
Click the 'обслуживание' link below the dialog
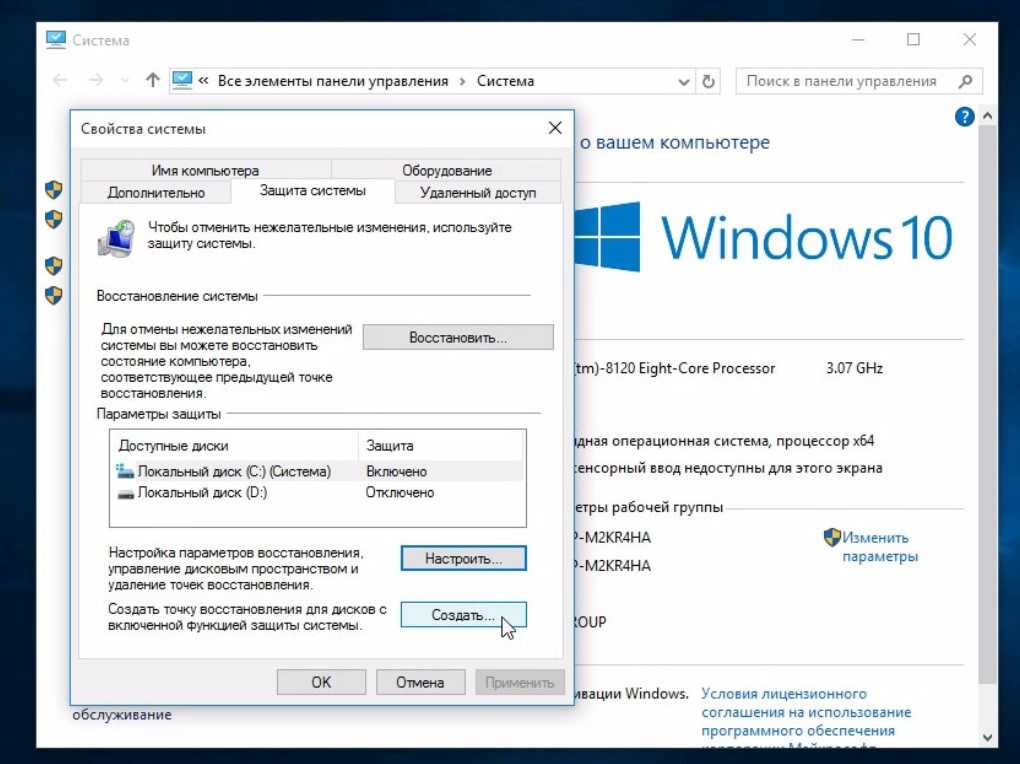122,715
